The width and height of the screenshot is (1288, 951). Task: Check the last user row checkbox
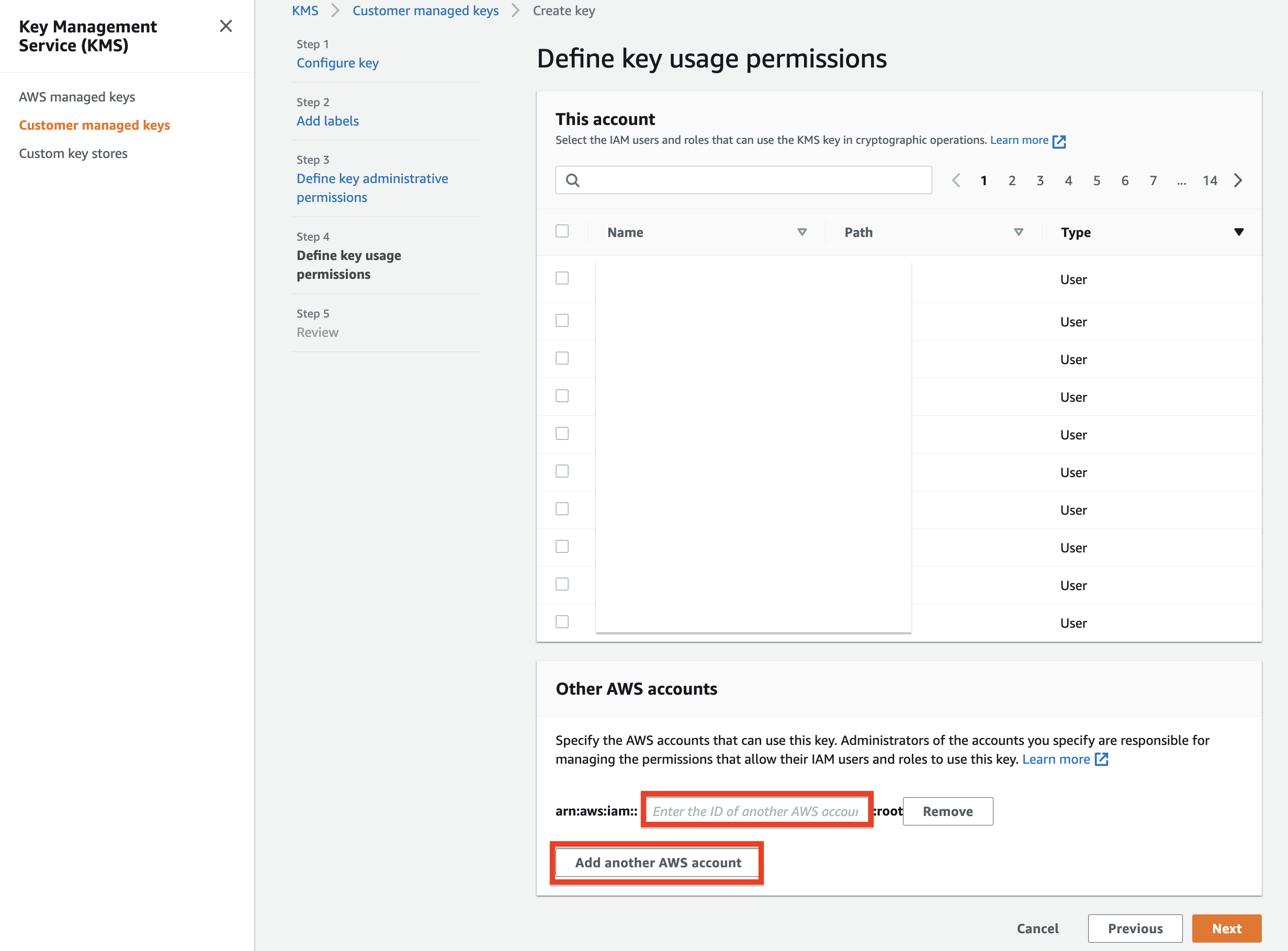562,622
